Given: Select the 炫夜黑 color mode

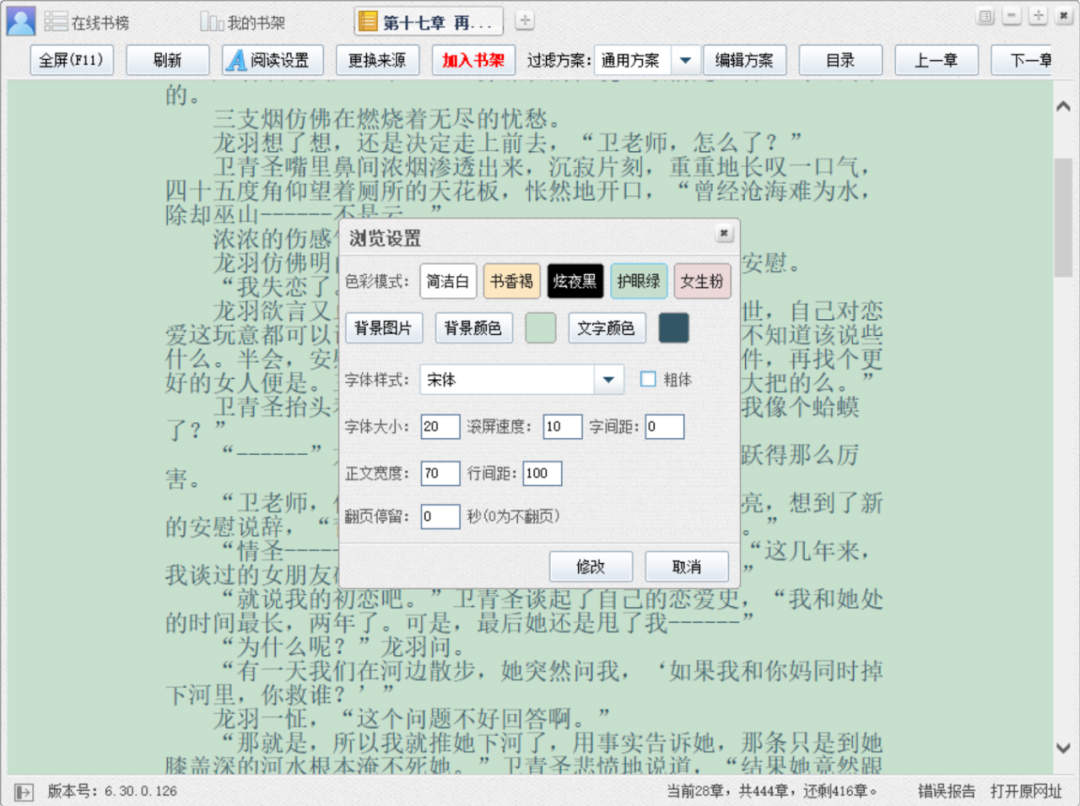Looking at the screenshot, I should (575, 281).
